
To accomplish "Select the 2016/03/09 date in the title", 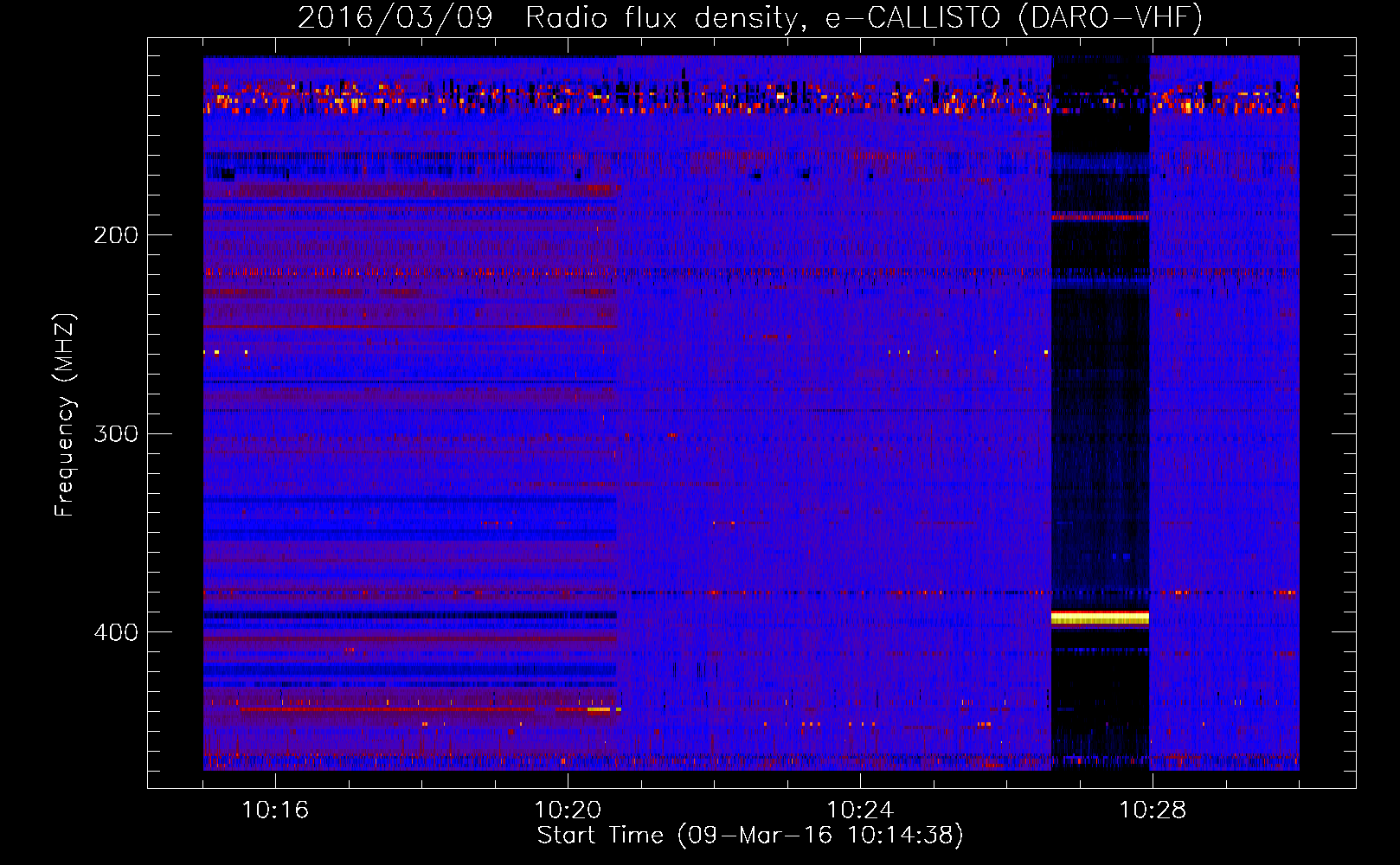I will pos(395,17).
